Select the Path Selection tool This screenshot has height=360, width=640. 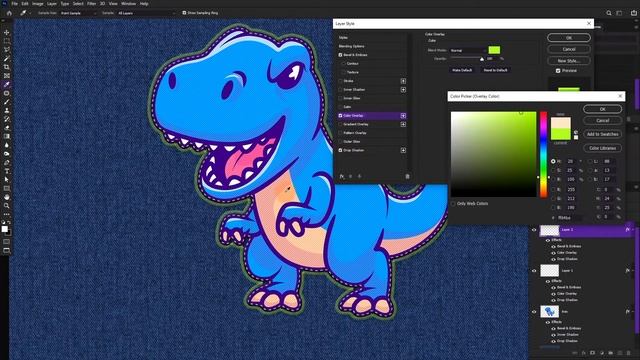7,180
